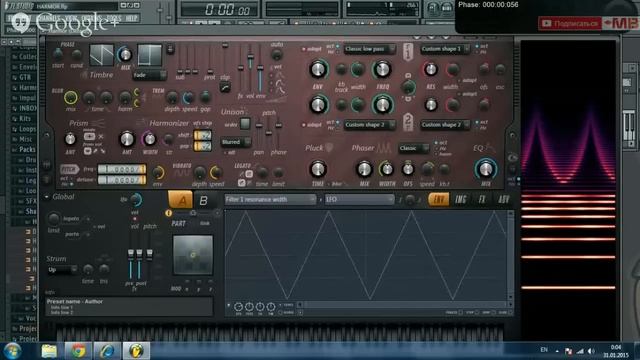Click the Phase start knob
The height and width of the screenshot is (360, 640).
58,54
